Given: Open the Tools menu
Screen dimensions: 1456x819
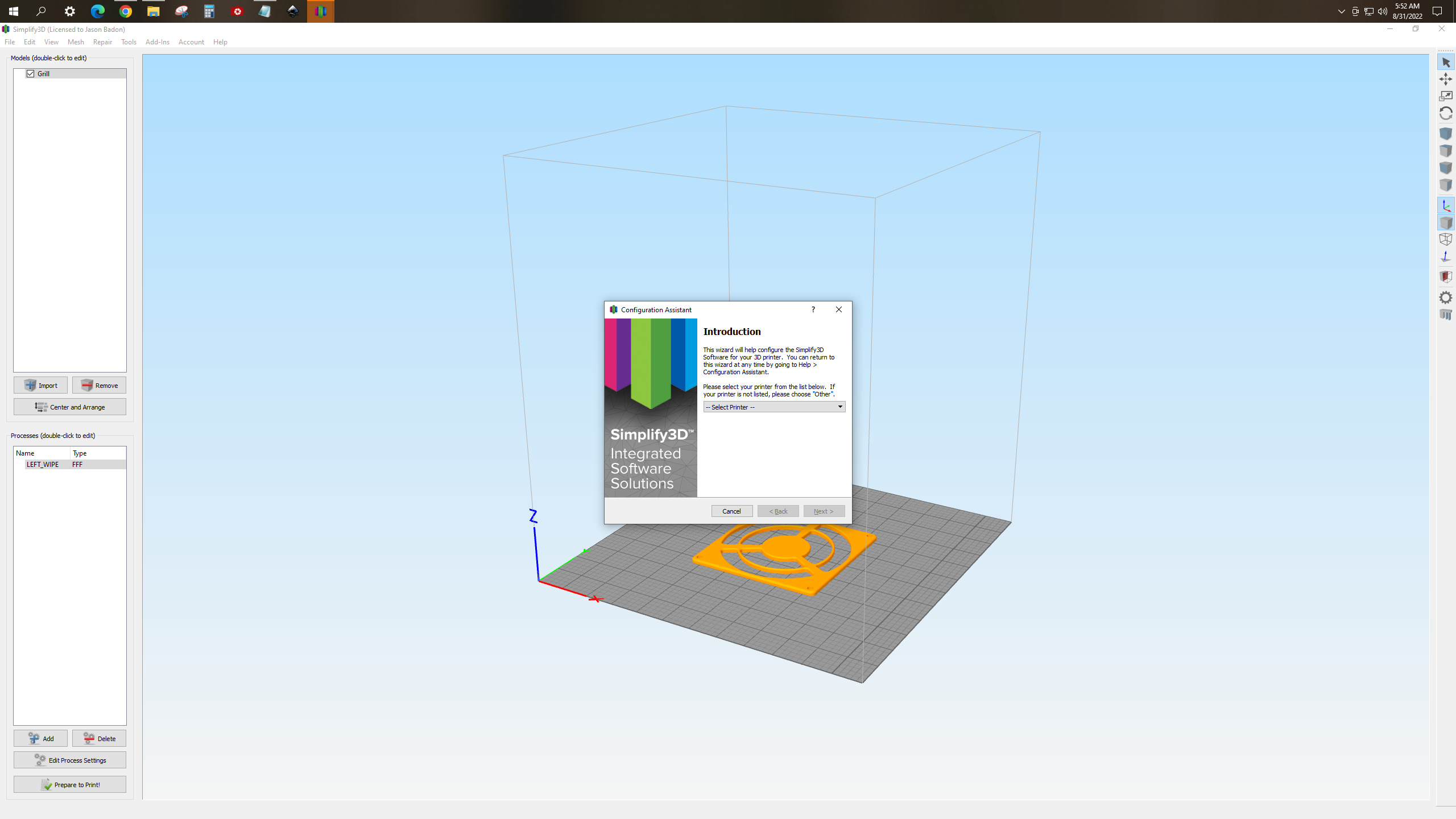Looking at the screenshot, I should click(129, 42).
